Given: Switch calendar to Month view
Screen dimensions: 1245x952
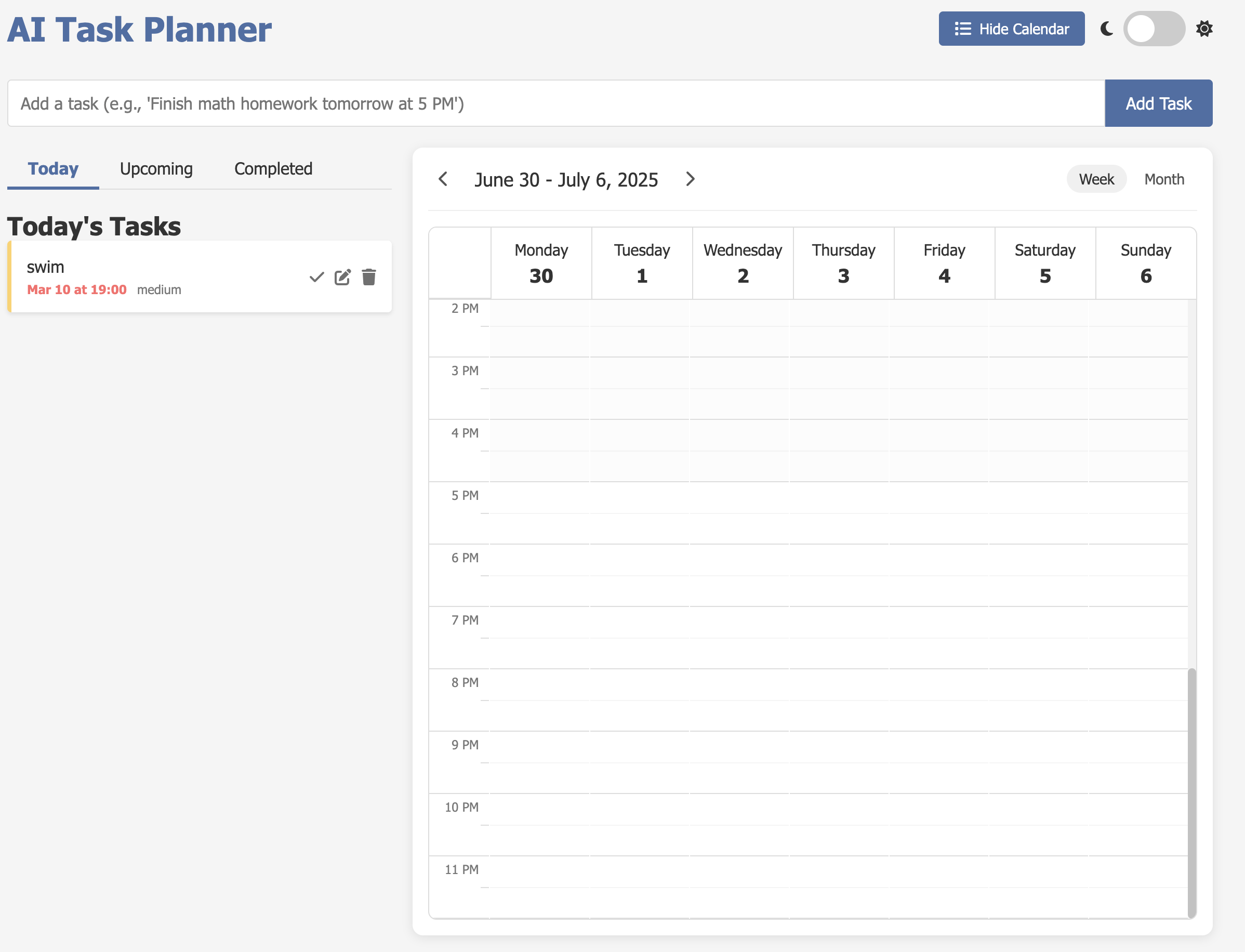Looking at the screenshot, I should pyautogui.click(x=1164, y=179).
